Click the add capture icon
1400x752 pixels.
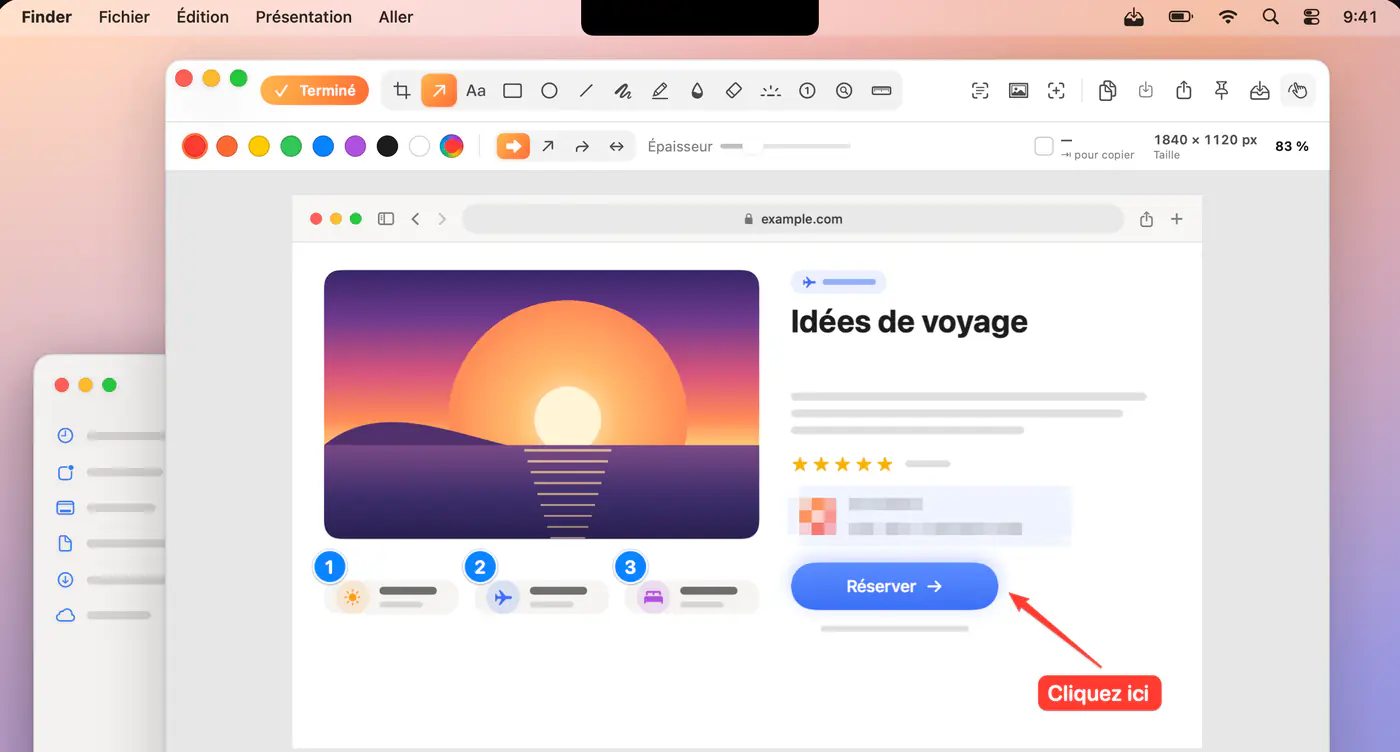point(1056,91)
